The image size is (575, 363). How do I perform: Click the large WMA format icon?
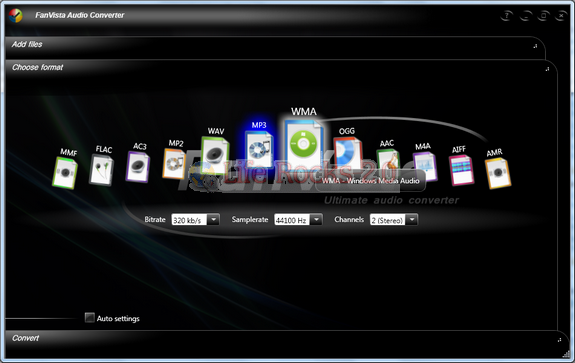point(304,145)
